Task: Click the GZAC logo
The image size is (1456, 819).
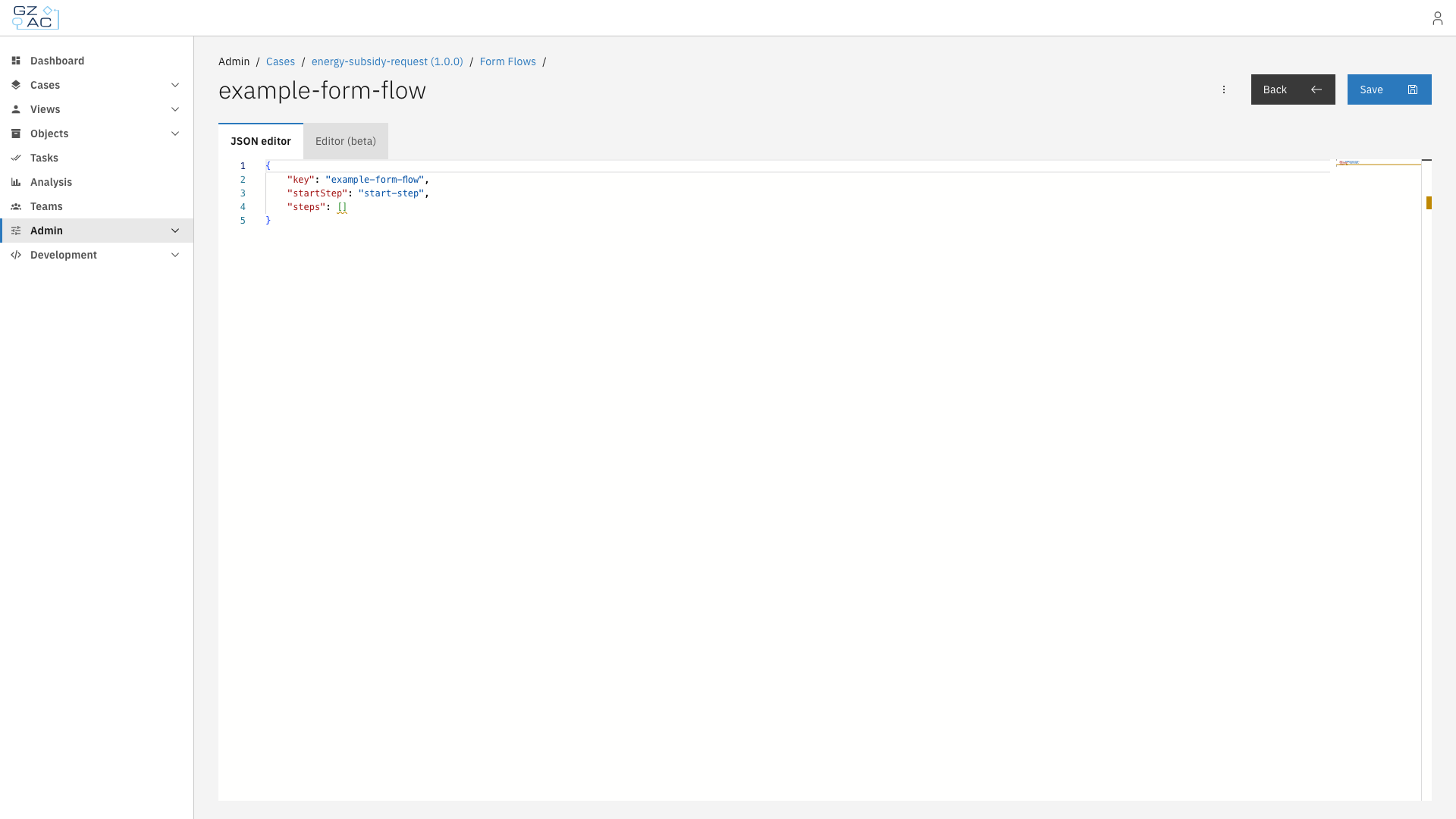Action: coord(36,17)
